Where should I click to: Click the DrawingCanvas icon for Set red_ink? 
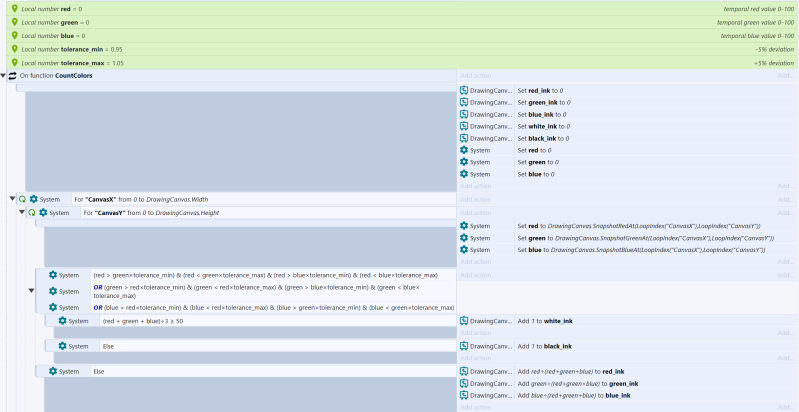(x=464, y=90)
